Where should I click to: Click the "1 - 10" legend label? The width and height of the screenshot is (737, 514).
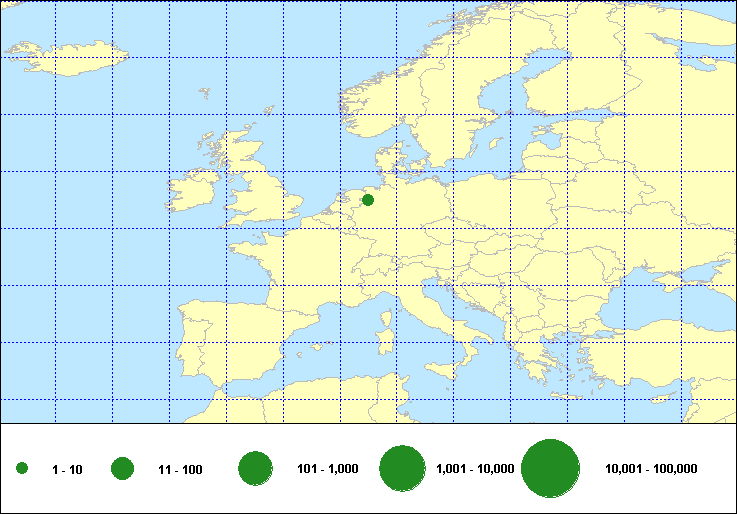(67, 470)
